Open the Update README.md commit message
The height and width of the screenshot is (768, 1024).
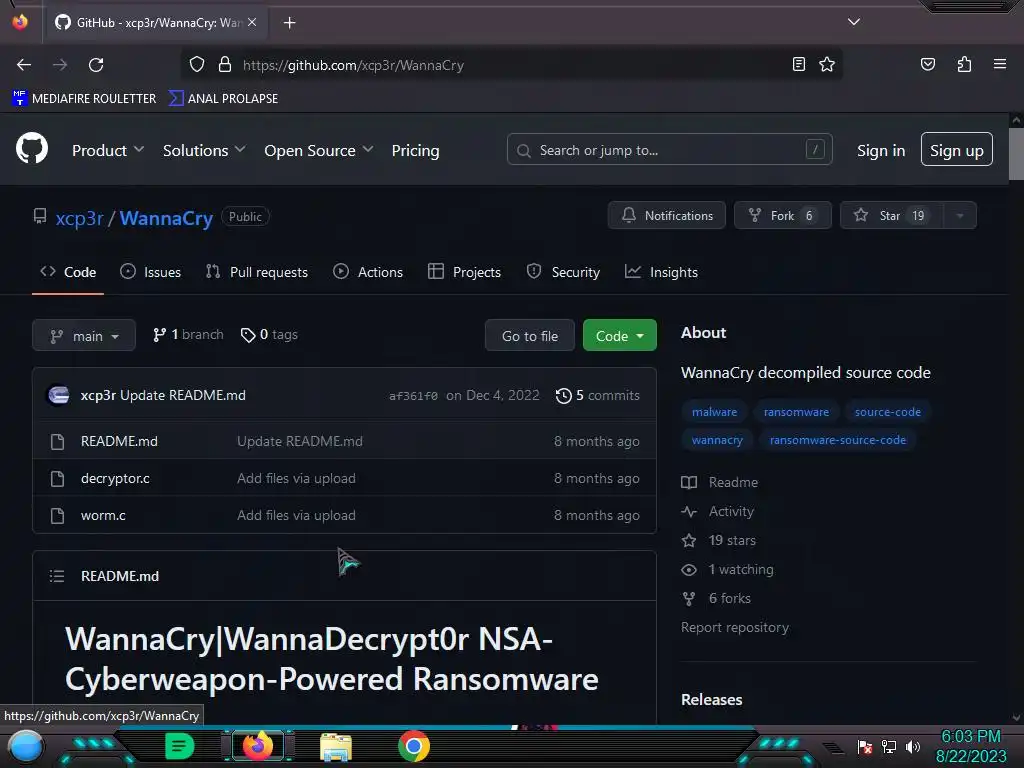[183, 395]
